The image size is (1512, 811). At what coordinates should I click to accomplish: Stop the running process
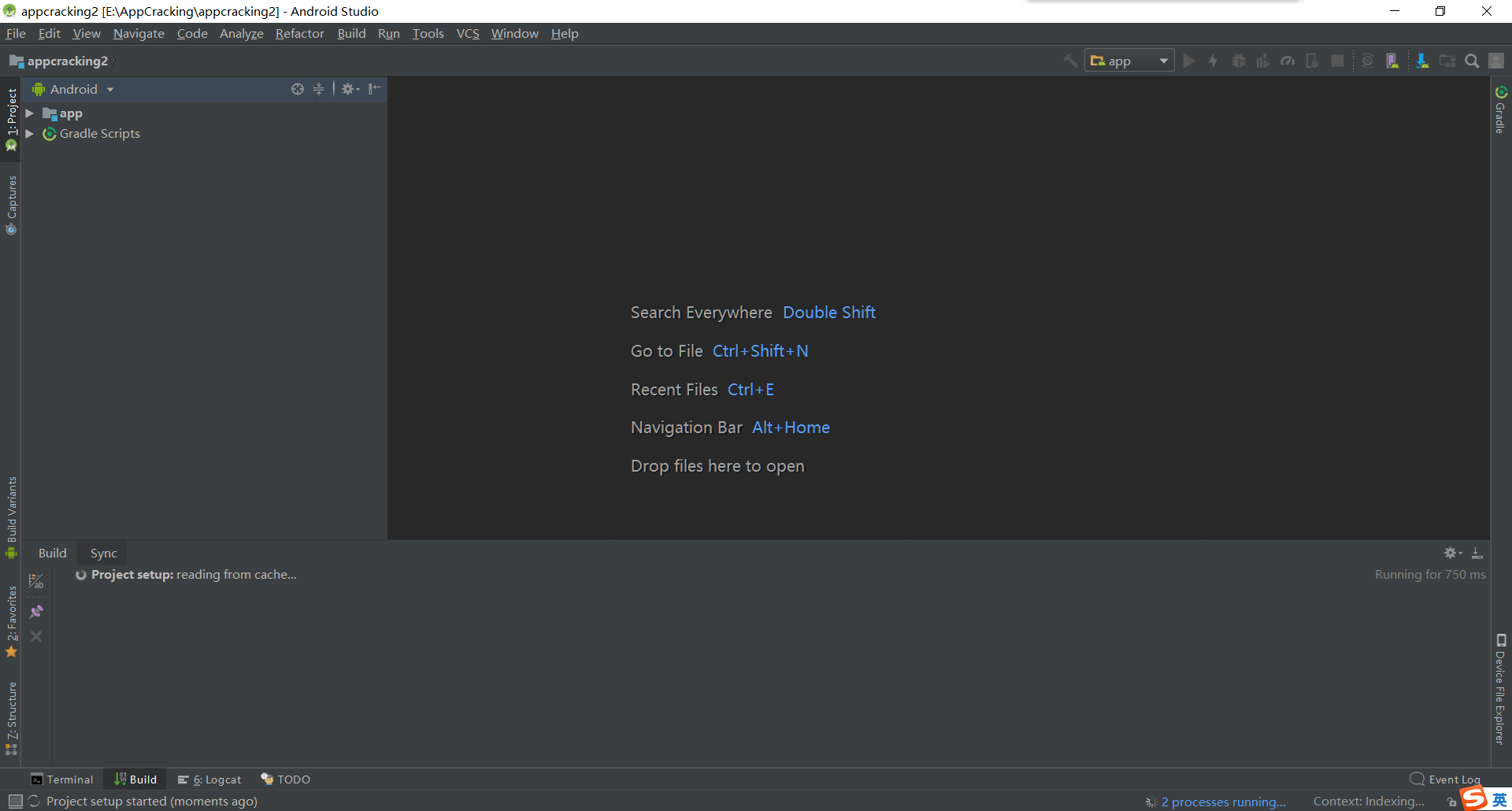[x=1337, y=61]
